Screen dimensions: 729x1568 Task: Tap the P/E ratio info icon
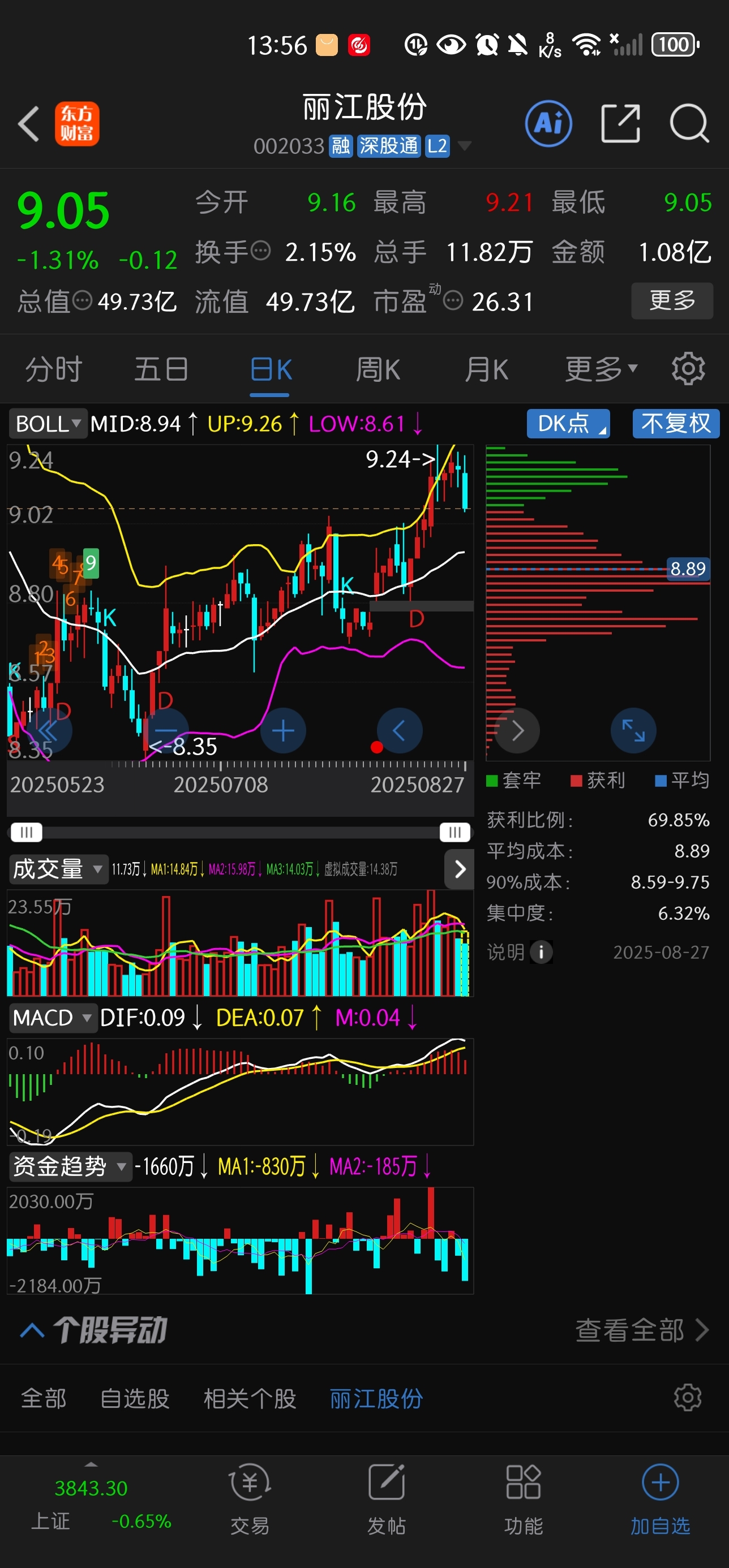(452, 300)
